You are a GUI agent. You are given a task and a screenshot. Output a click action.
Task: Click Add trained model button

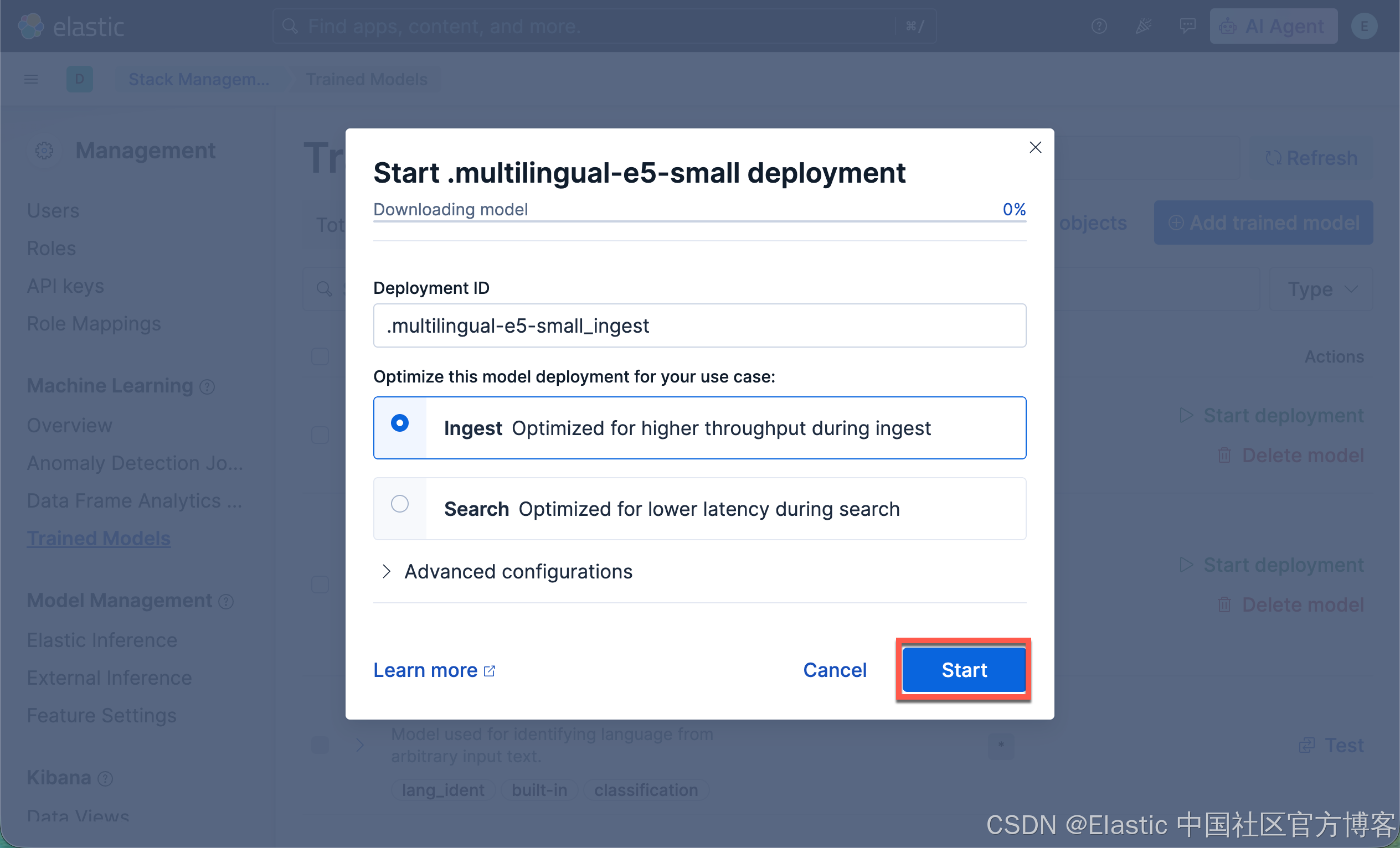pyautogui.click(x=1264, y=223)
